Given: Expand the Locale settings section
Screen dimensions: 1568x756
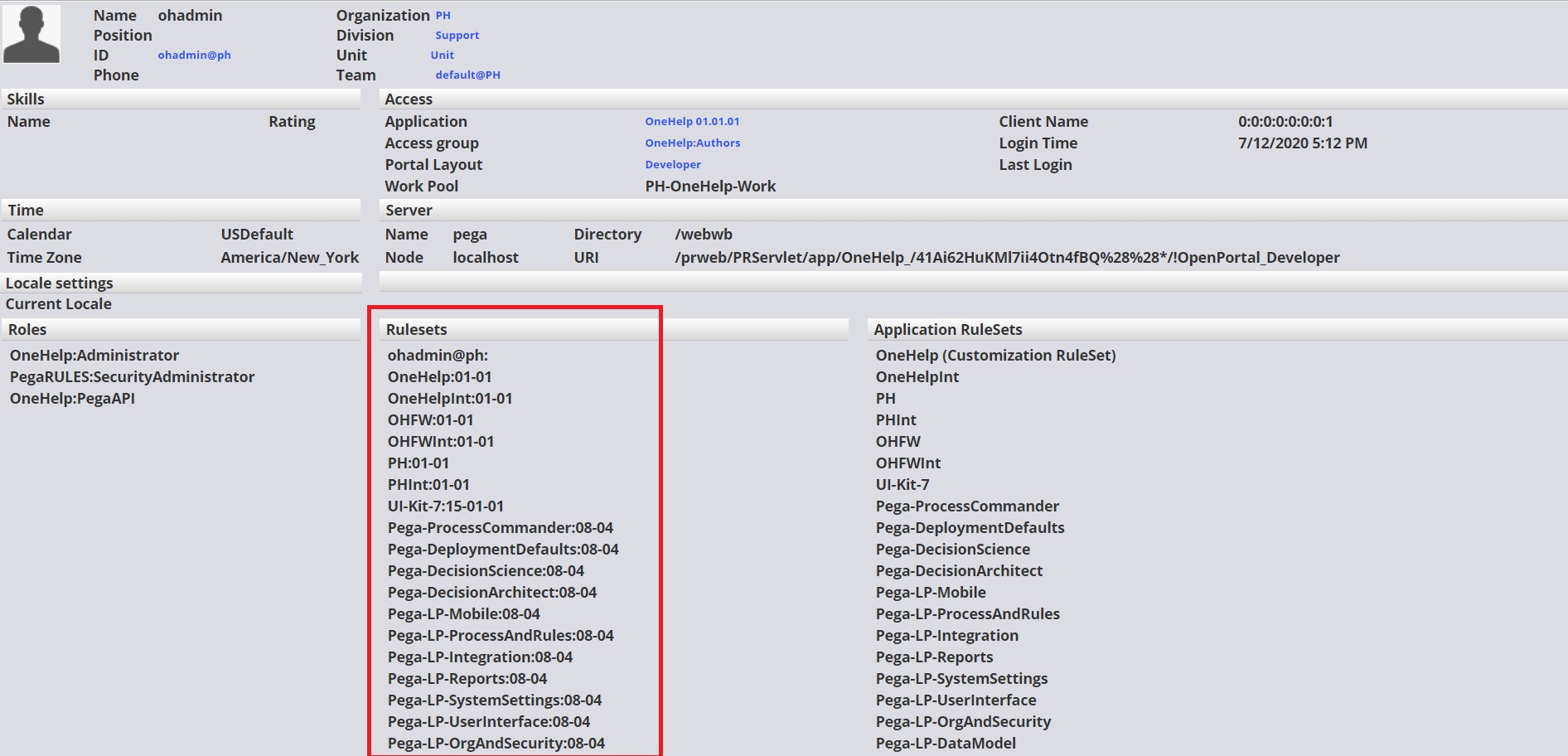Looking at the screenshot, I should coord(59,283).
